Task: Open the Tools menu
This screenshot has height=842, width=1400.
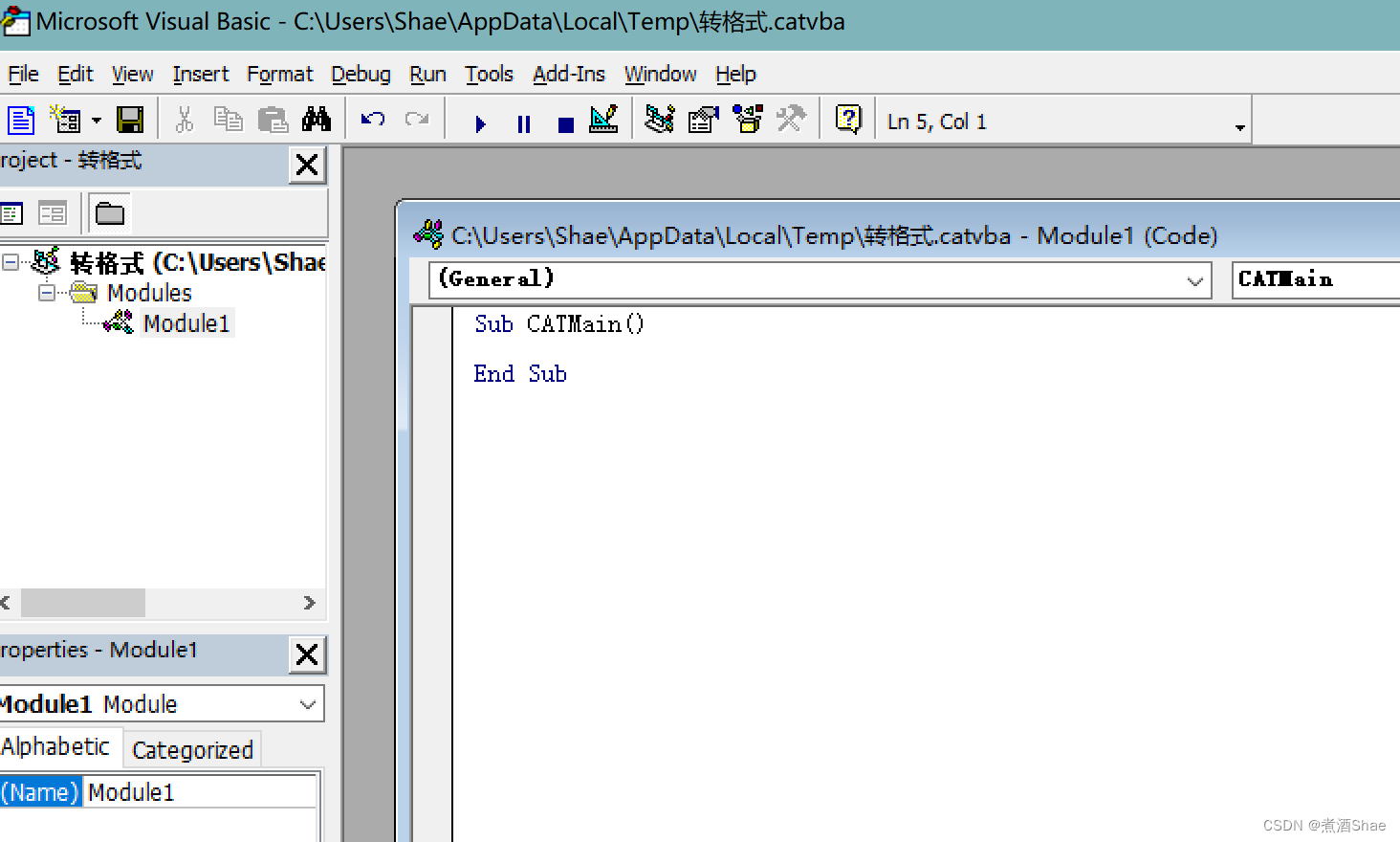Action: coord(490,74)
